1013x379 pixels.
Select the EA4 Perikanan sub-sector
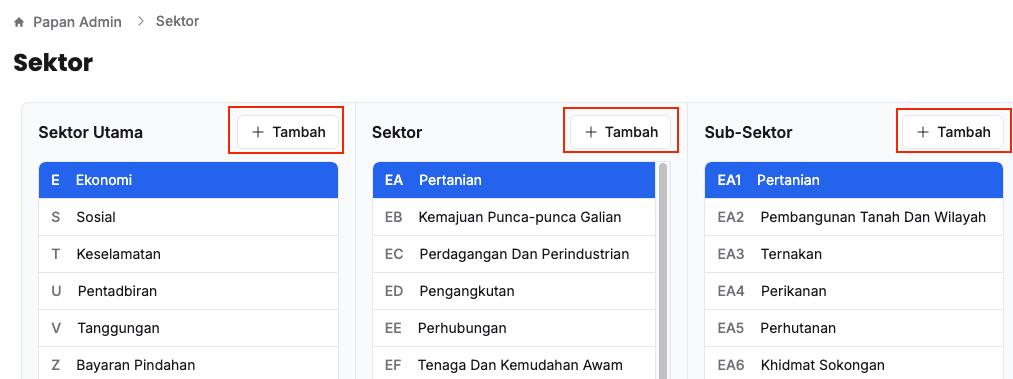coord(854,291)
